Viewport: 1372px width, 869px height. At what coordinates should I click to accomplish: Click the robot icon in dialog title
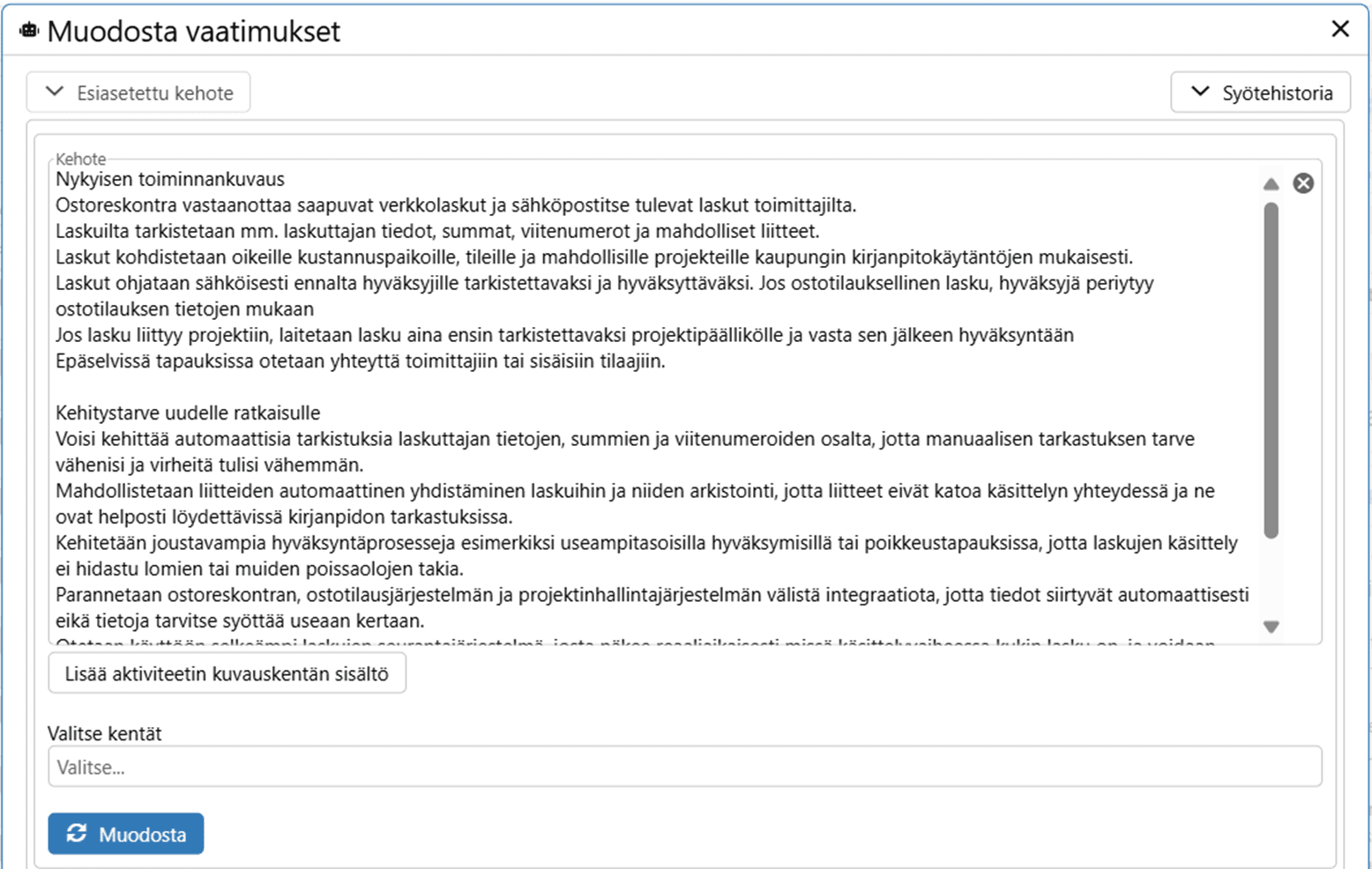[29, 31]
